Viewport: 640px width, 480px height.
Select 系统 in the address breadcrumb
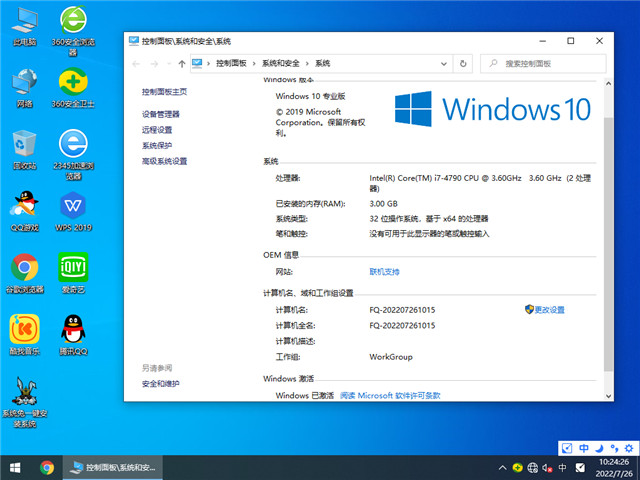[x=322, y=63]
